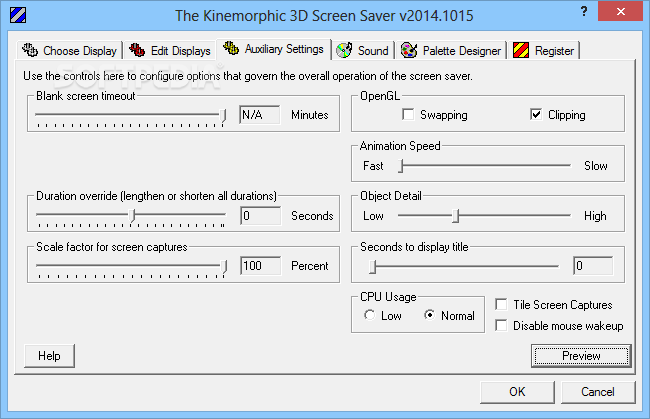This screenshot has width=650, height=419.
Task: Click the Duration override seconds field
Action: [x=260, y=216]
